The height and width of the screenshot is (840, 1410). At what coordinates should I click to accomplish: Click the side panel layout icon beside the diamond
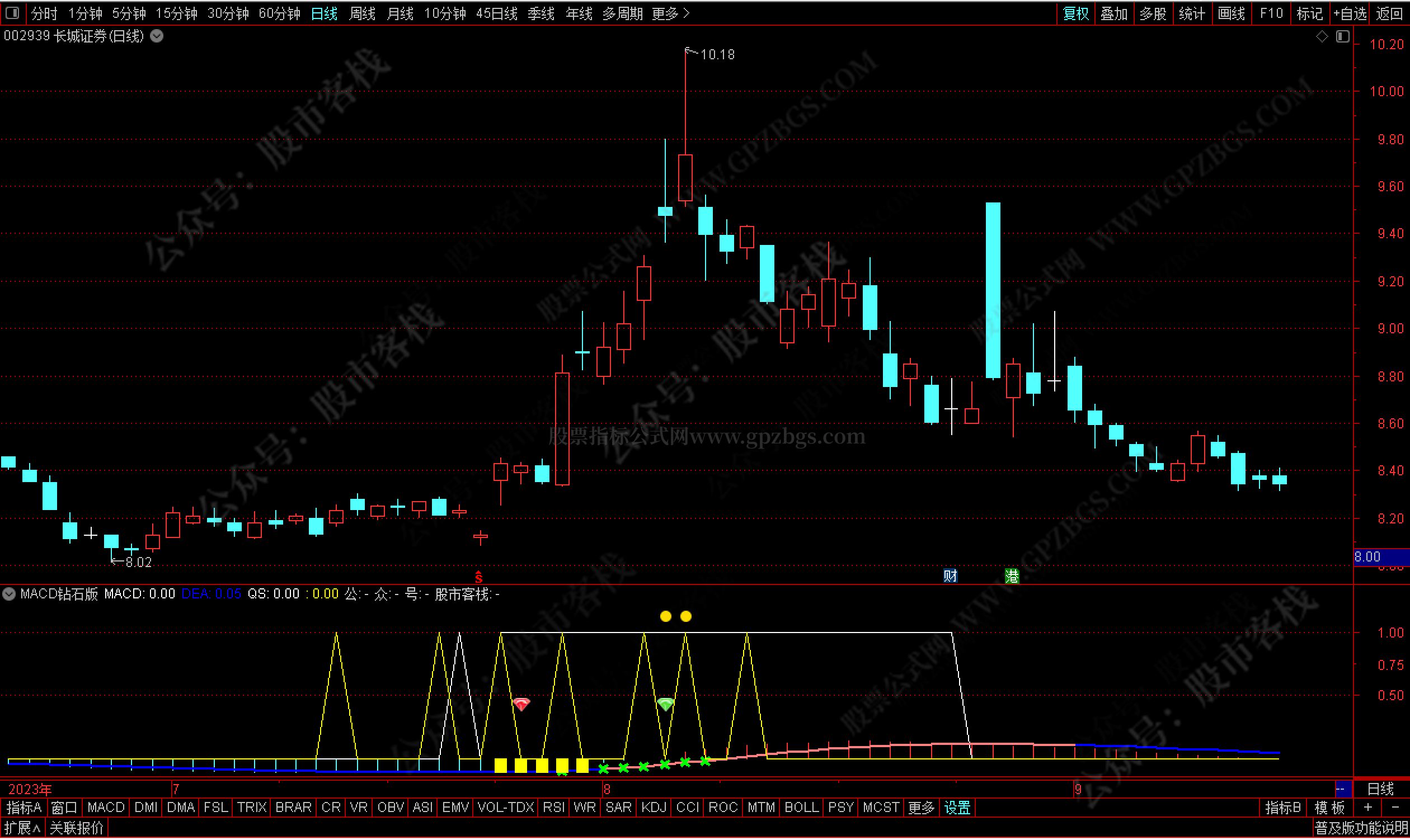pyautogui.click(x=1343, y=37)
